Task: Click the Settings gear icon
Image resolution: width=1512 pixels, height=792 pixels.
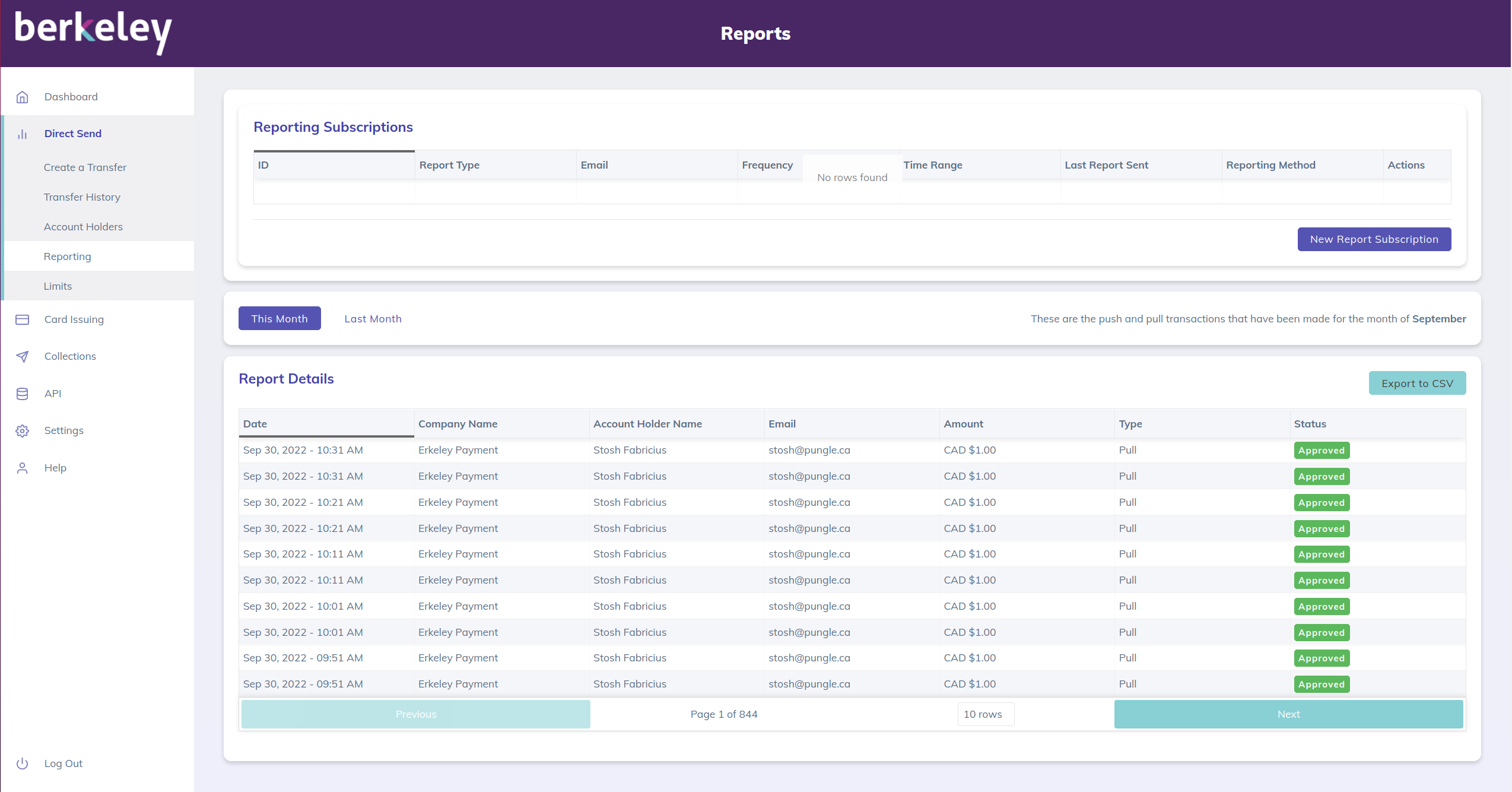Action: 22,430
